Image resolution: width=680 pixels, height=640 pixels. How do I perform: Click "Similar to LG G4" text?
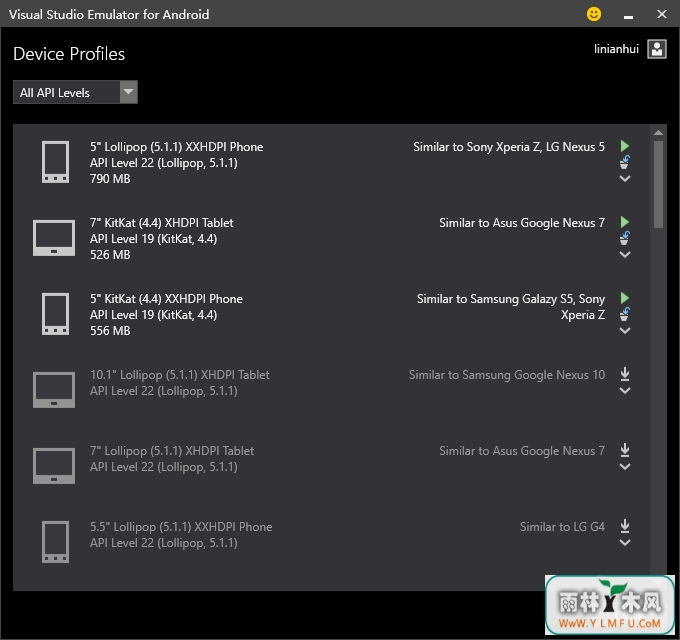(x=562, y=527)
